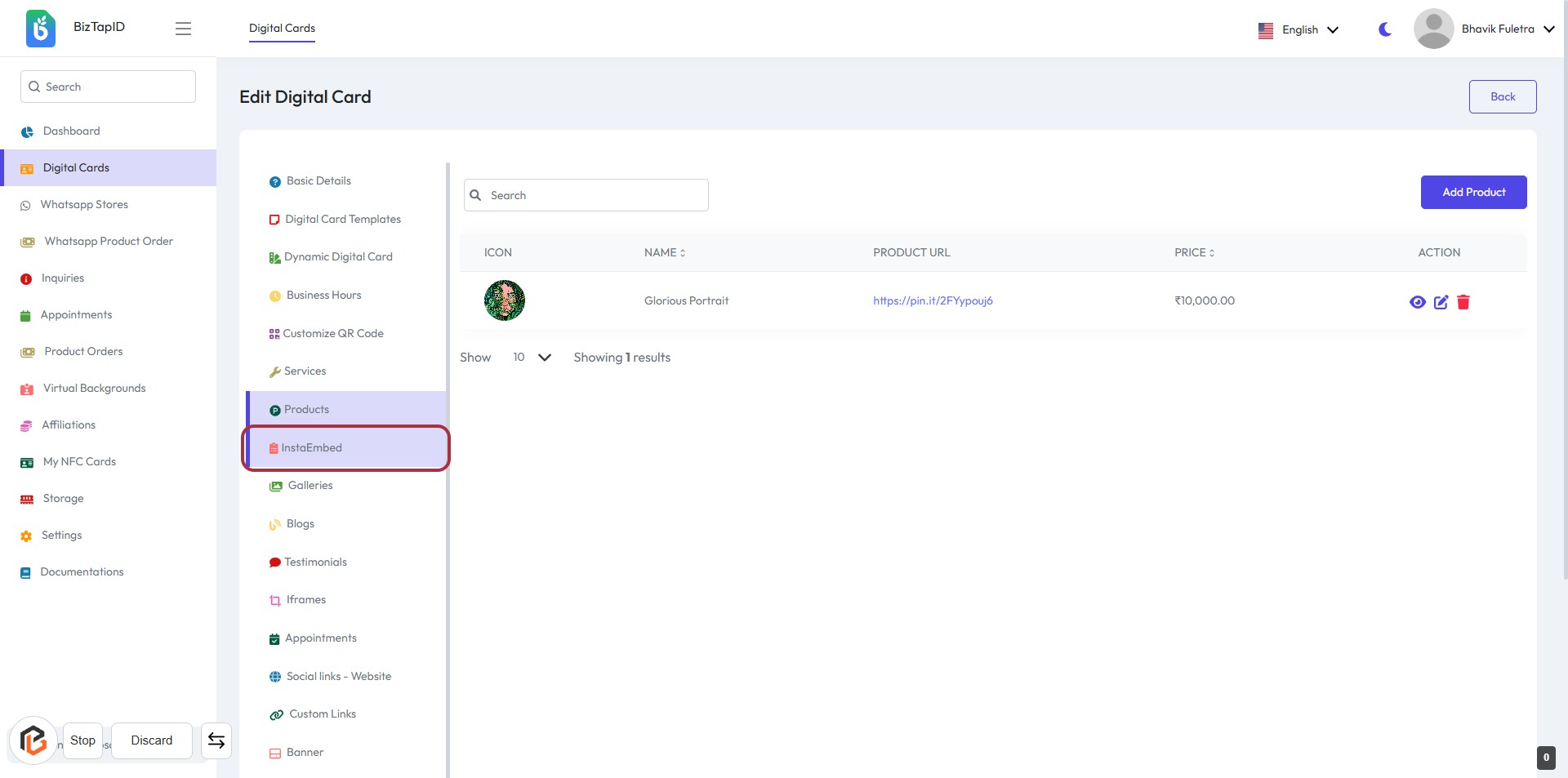Delete the Glorious Portrait product
Viewport: 1568px width, 778px height.
click(1463, 302)
